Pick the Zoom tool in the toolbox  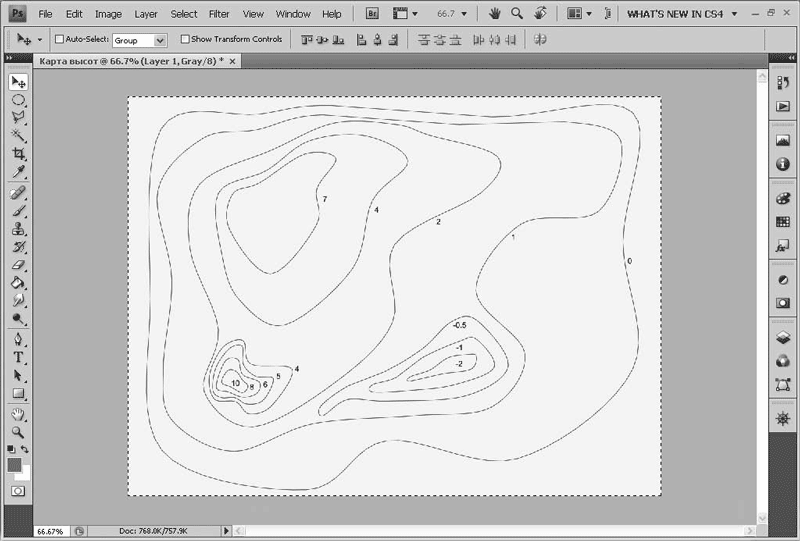click(x=18, y=432)
